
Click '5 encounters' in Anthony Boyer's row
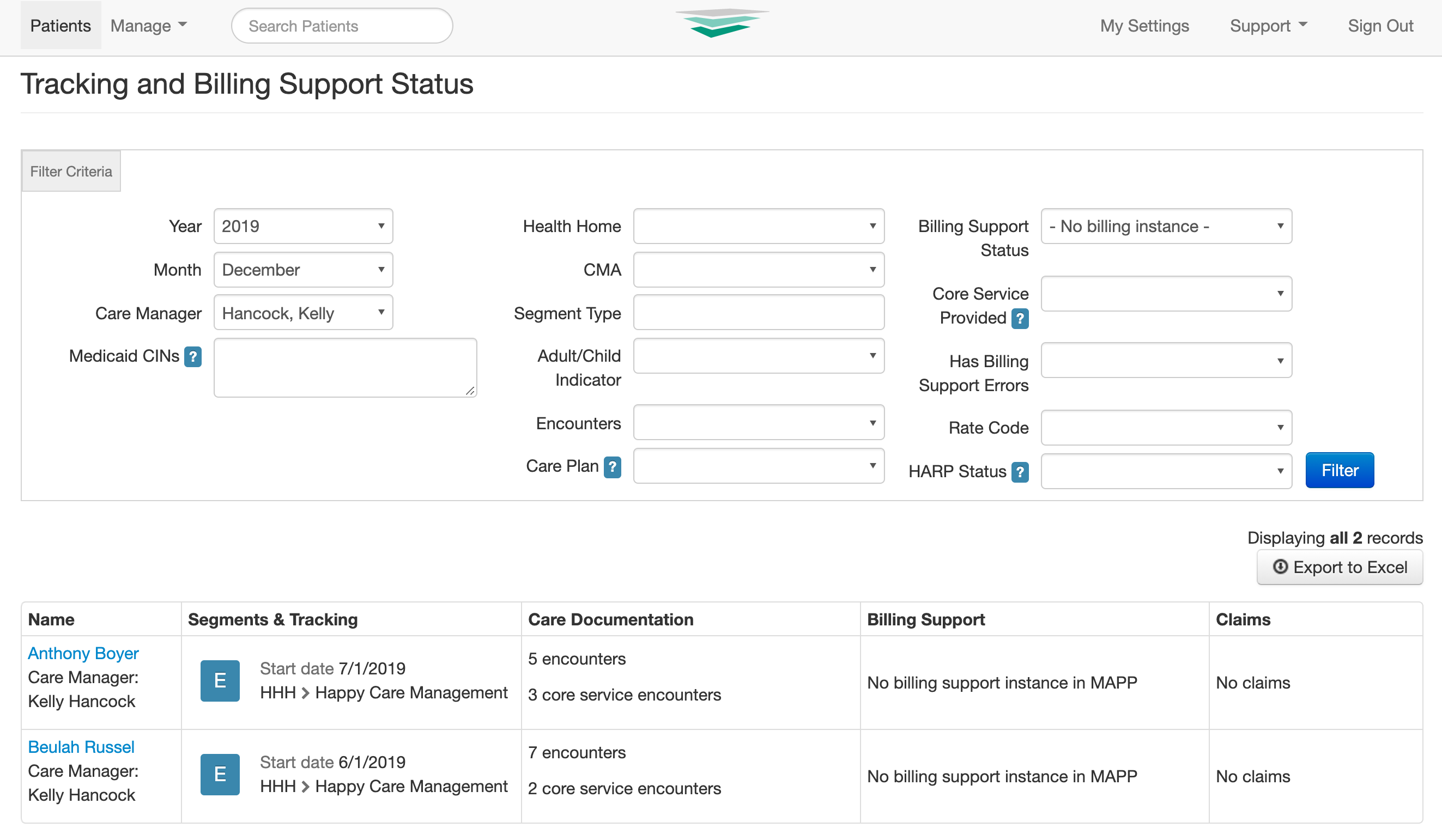[x=577, y=659]
